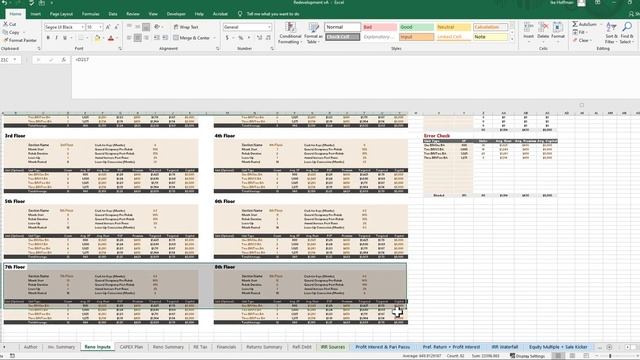Open the Merge & Center dropdown arrow
Image resolution: width=640 pixels, height=360 pixels.
214,38
